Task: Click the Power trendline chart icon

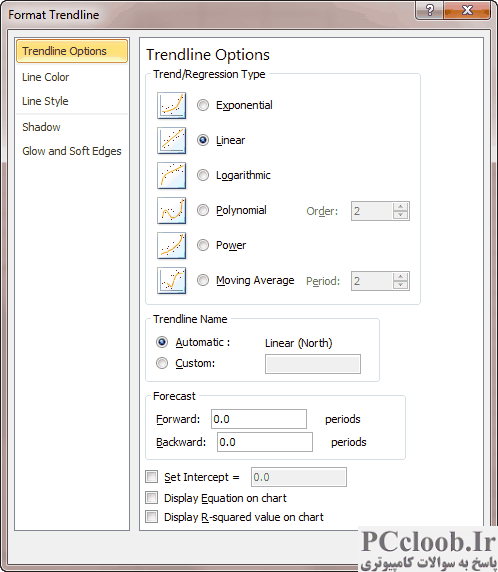Action: [171, 246]
